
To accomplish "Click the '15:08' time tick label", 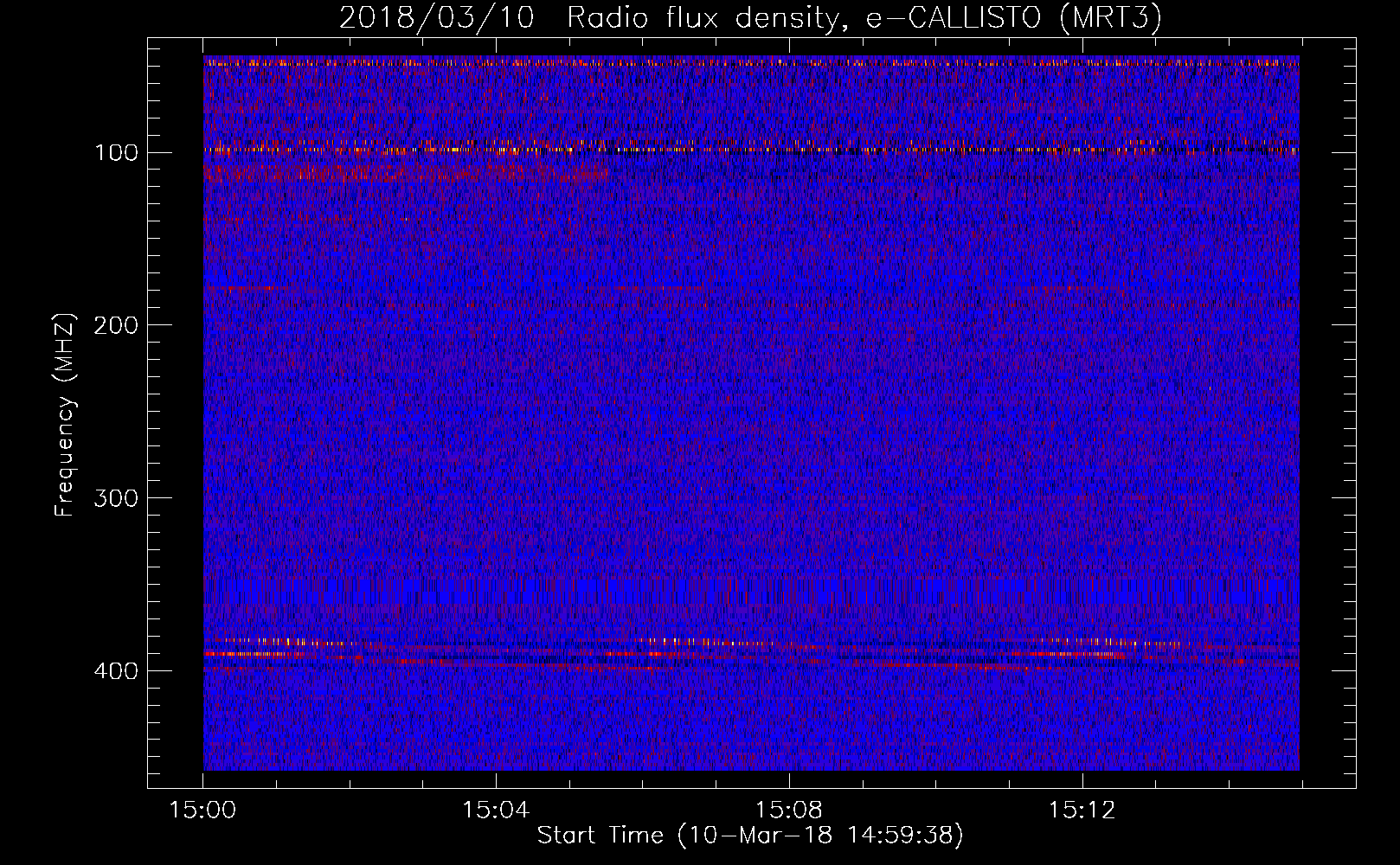I will tap(789, 811).
